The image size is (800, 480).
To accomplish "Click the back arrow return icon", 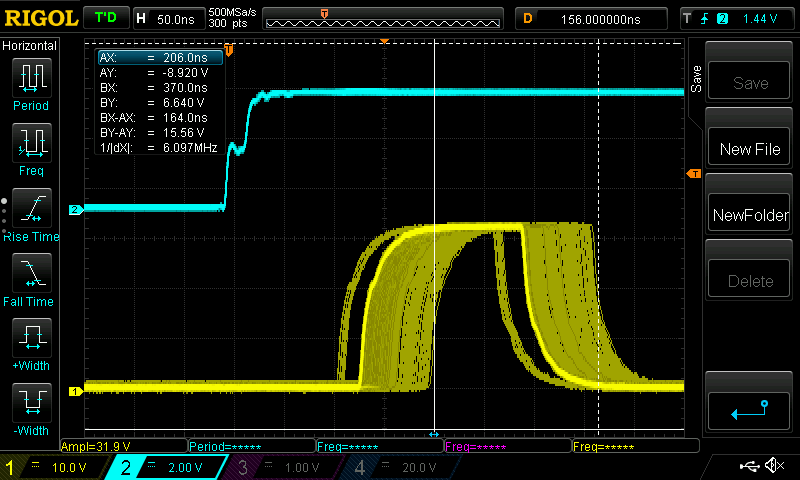I will (x=750, y=408).
